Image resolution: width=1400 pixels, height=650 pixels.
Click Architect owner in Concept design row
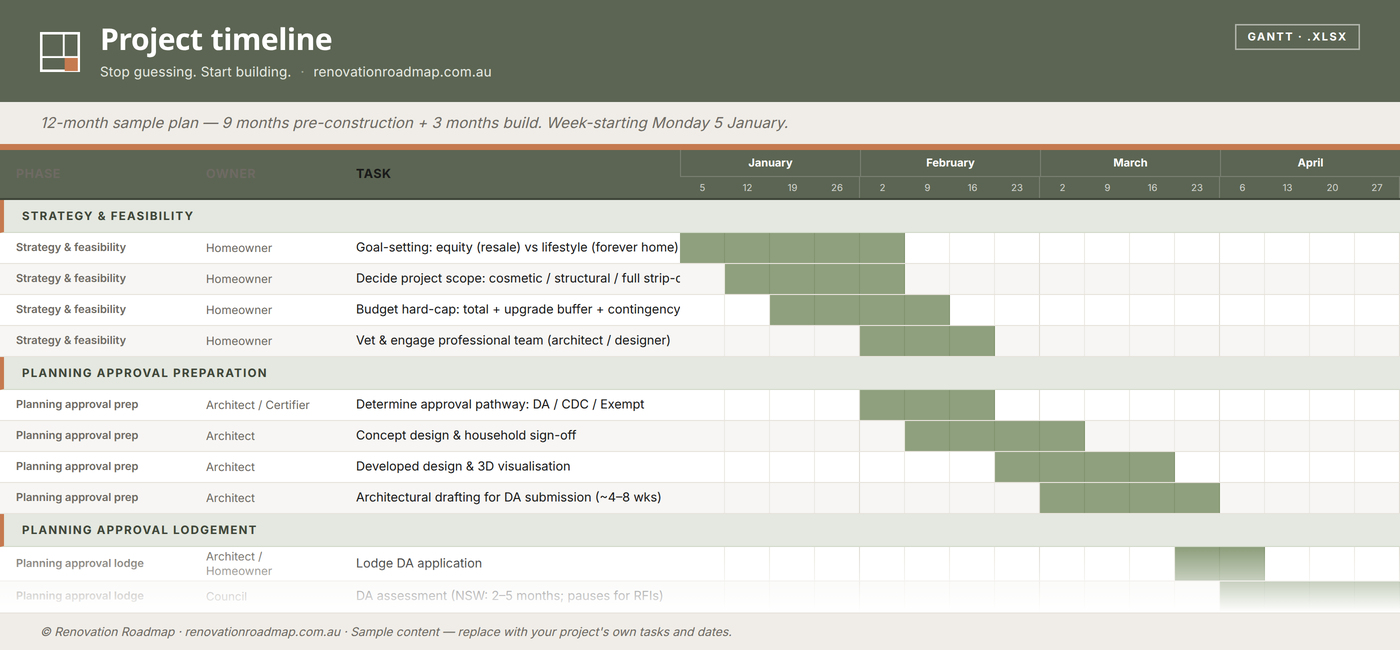pyautogui.click(x=230, y=436)
